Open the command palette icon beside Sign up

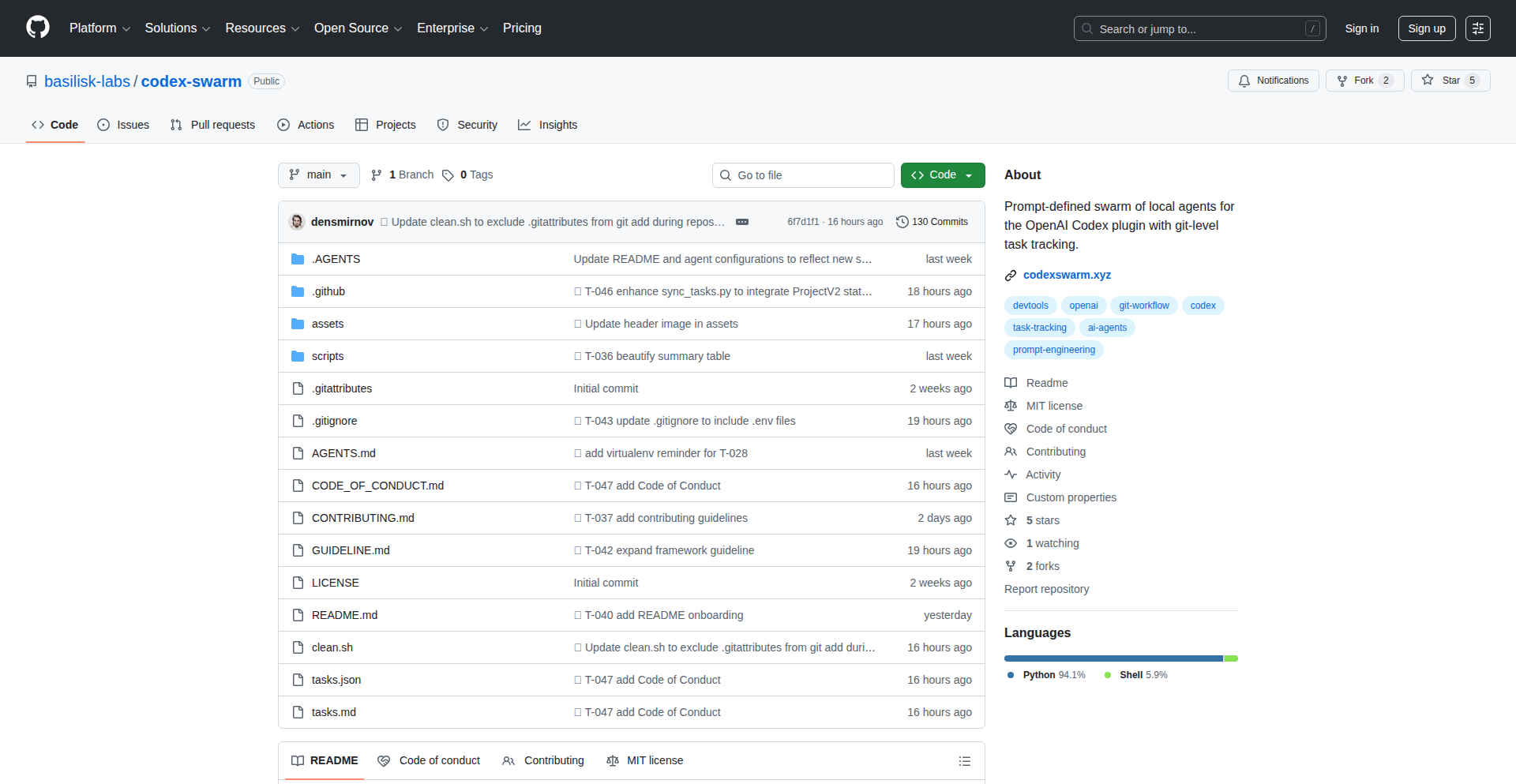1478,28
